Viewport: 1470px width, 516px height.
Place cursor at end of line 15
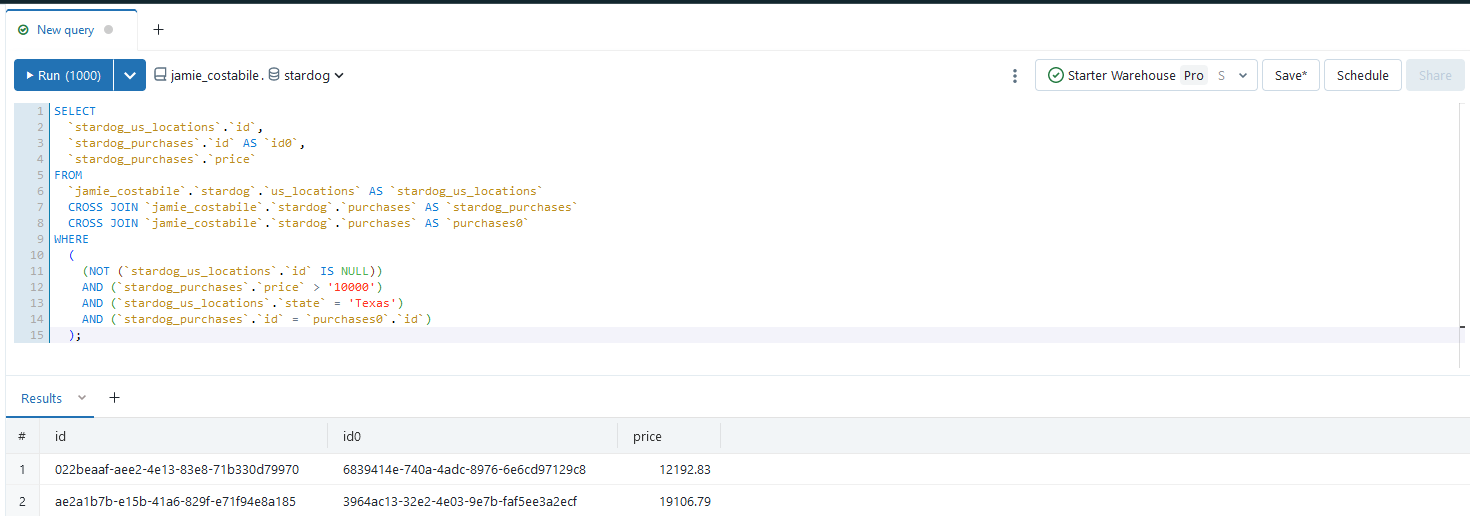(x=82, y=335)
